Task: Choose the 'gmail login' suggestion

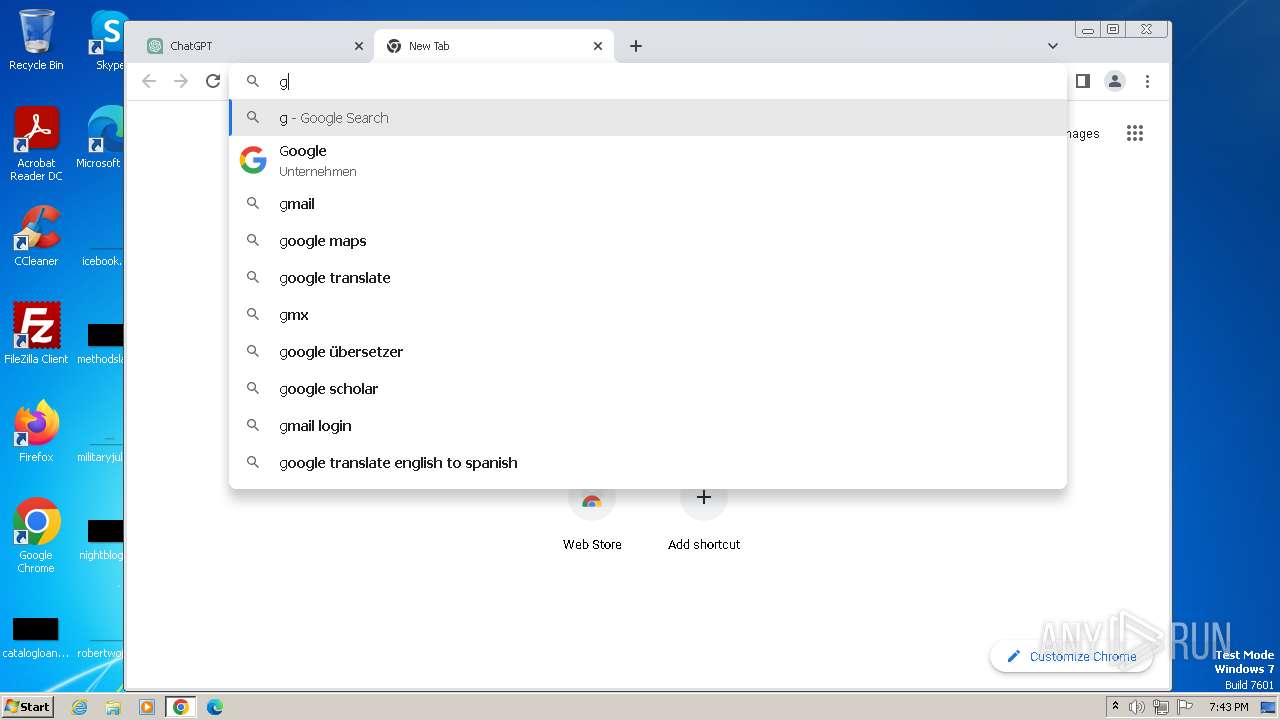Action: tap(648, 426)
